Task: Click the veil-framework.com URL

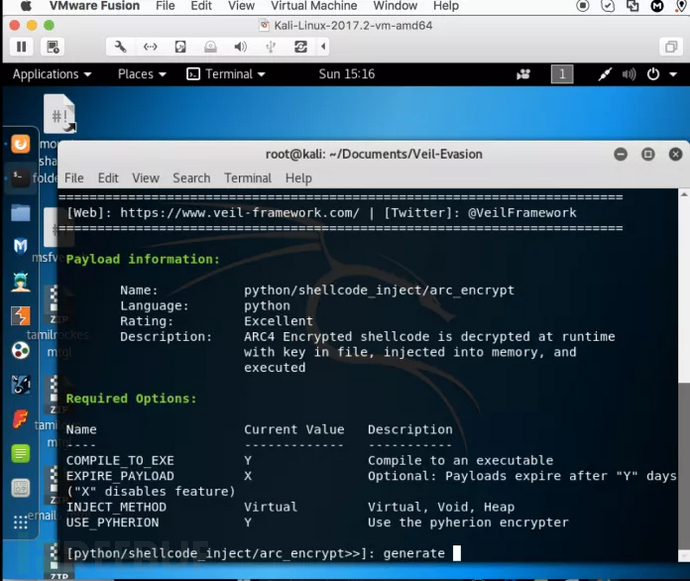Action: coord(240,213)
